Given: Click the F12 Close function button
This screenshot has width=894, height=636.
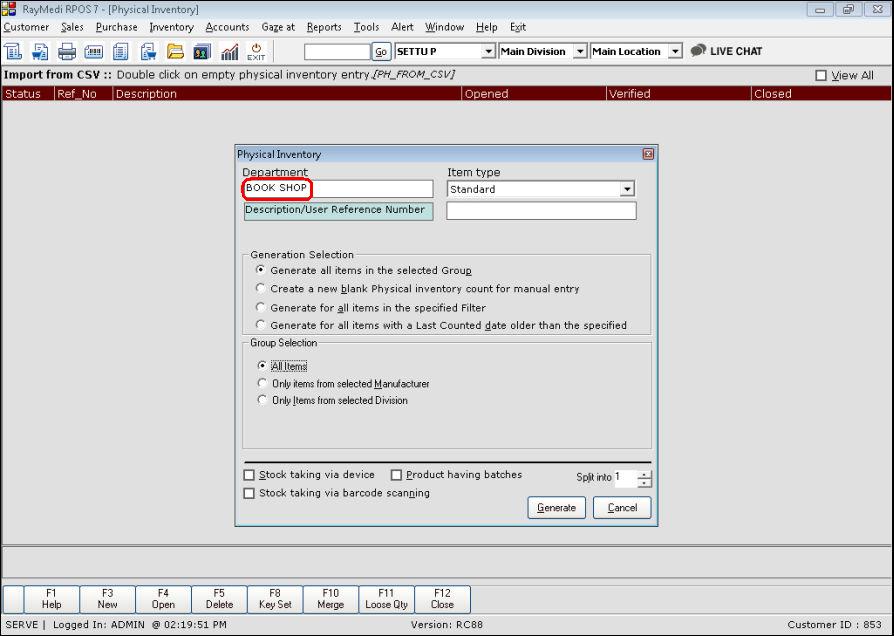Looking at the screenshot, I should (442, 599).
